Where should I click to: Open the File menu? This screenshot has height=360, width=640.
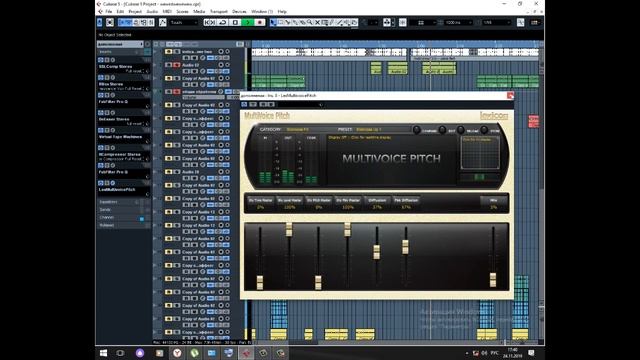click(x=109, y=11)
